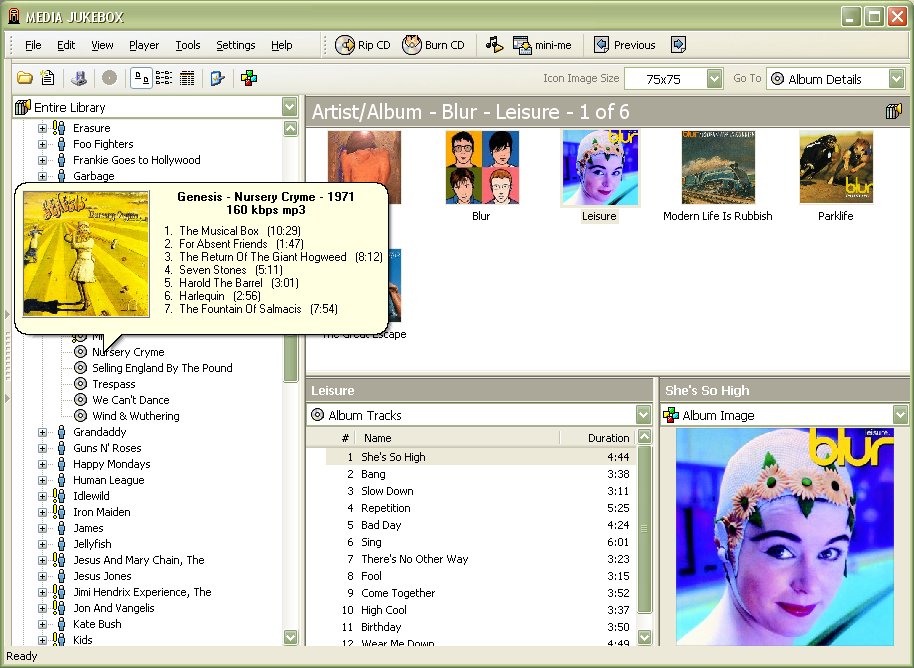Click the greyed-out disc icon

pos(109,78)
